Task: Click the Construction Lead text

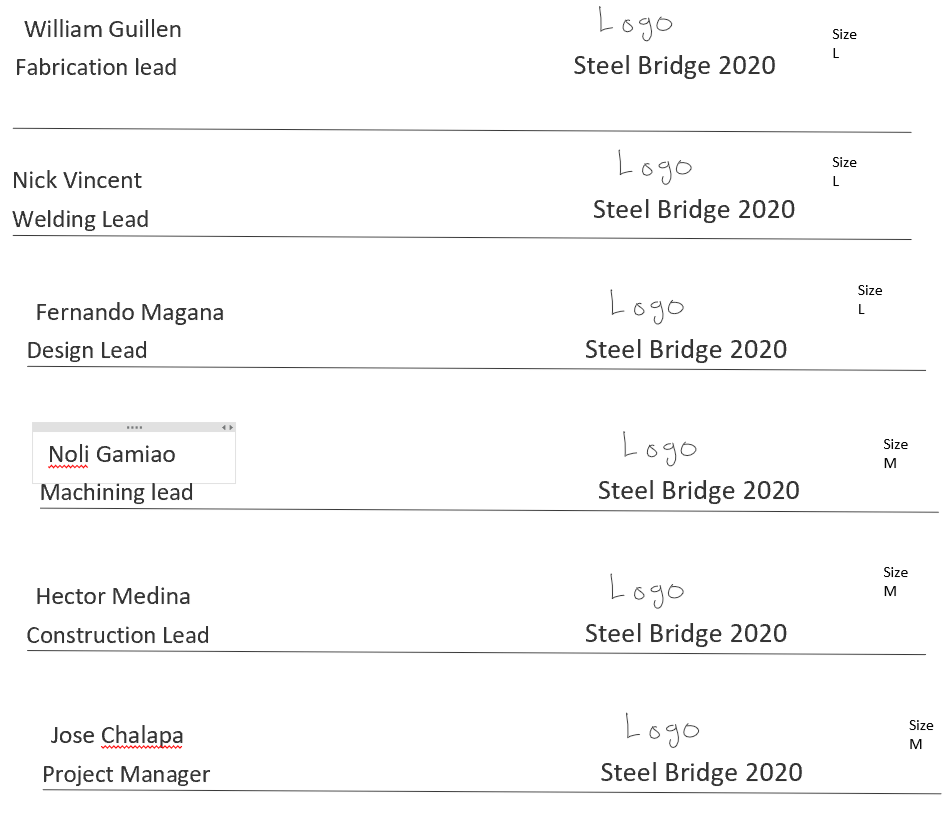Action: [x=118, y=636]
